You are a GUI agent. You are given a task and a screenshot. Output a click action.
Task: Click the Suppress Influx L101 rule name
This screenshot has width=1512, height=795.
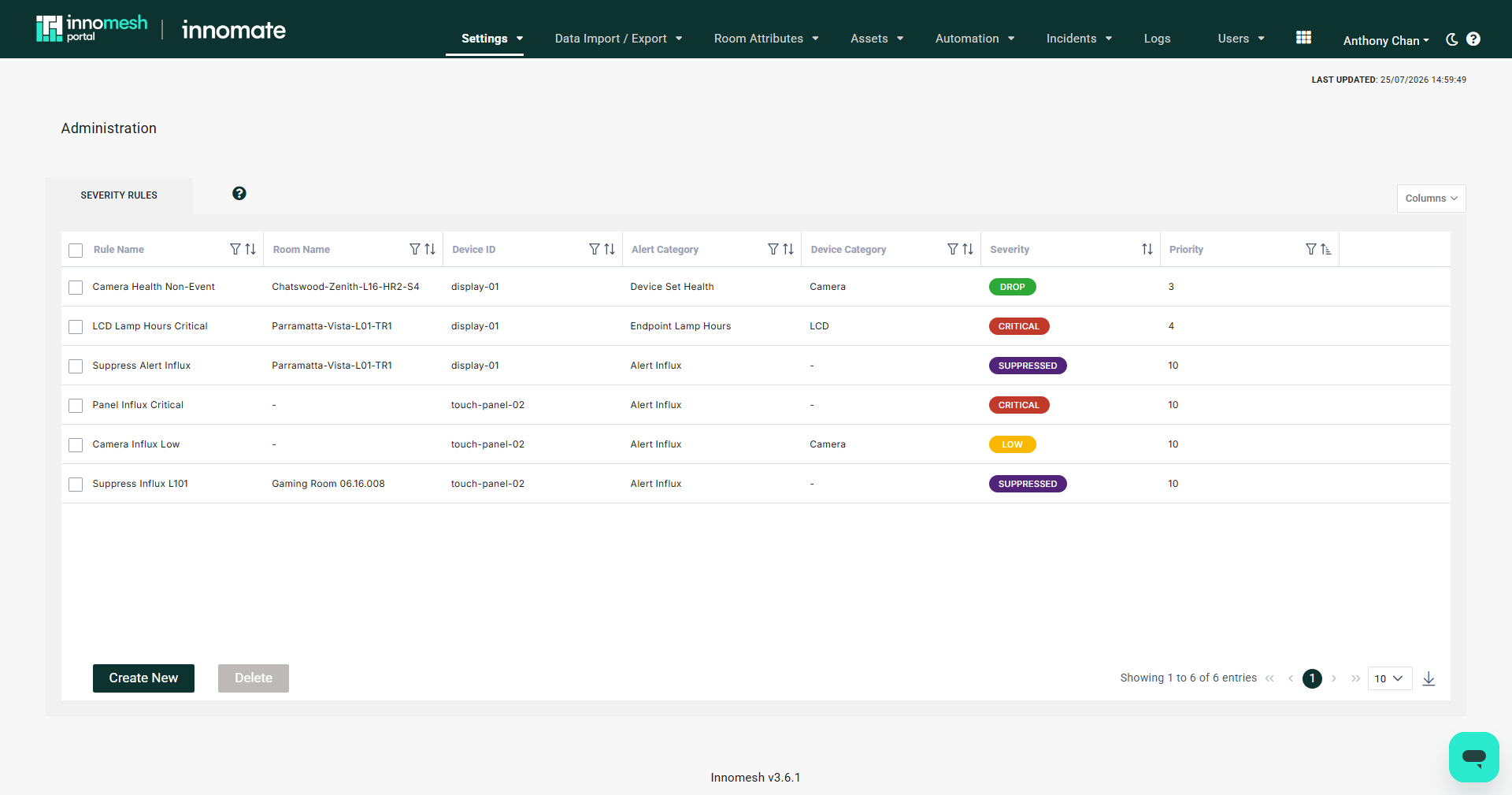point(140,484)
